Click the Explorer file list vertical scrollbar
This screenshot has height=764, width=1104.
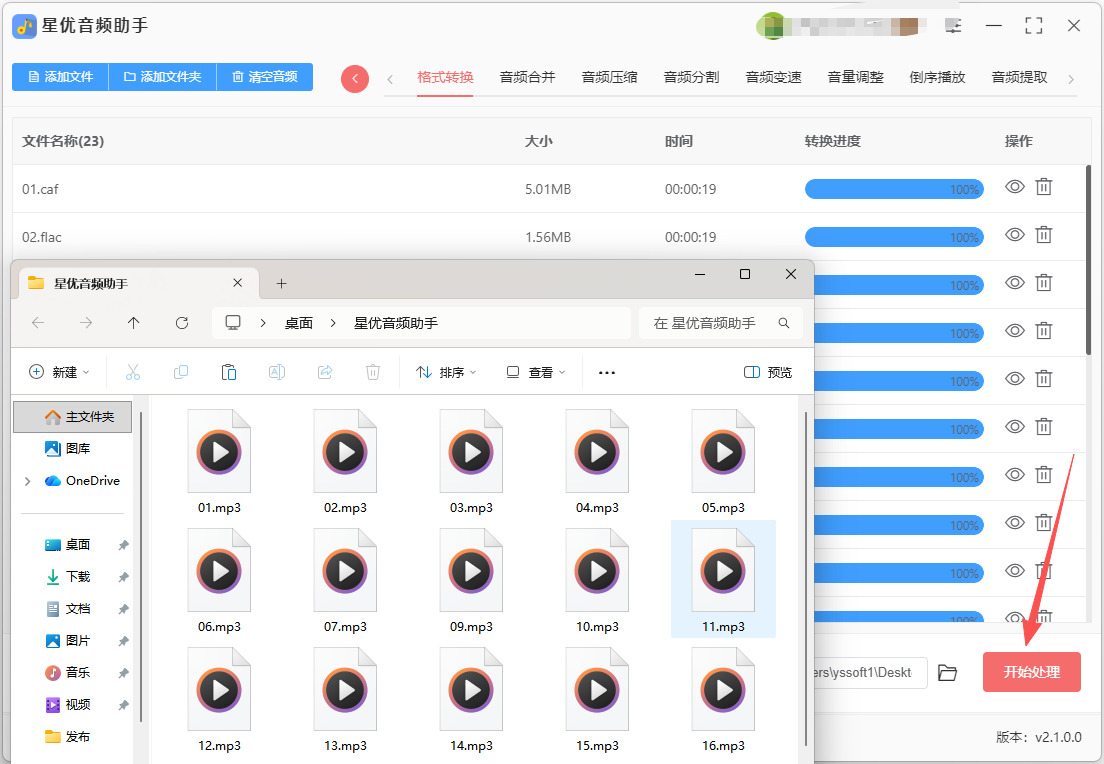(x=806, y=577)
